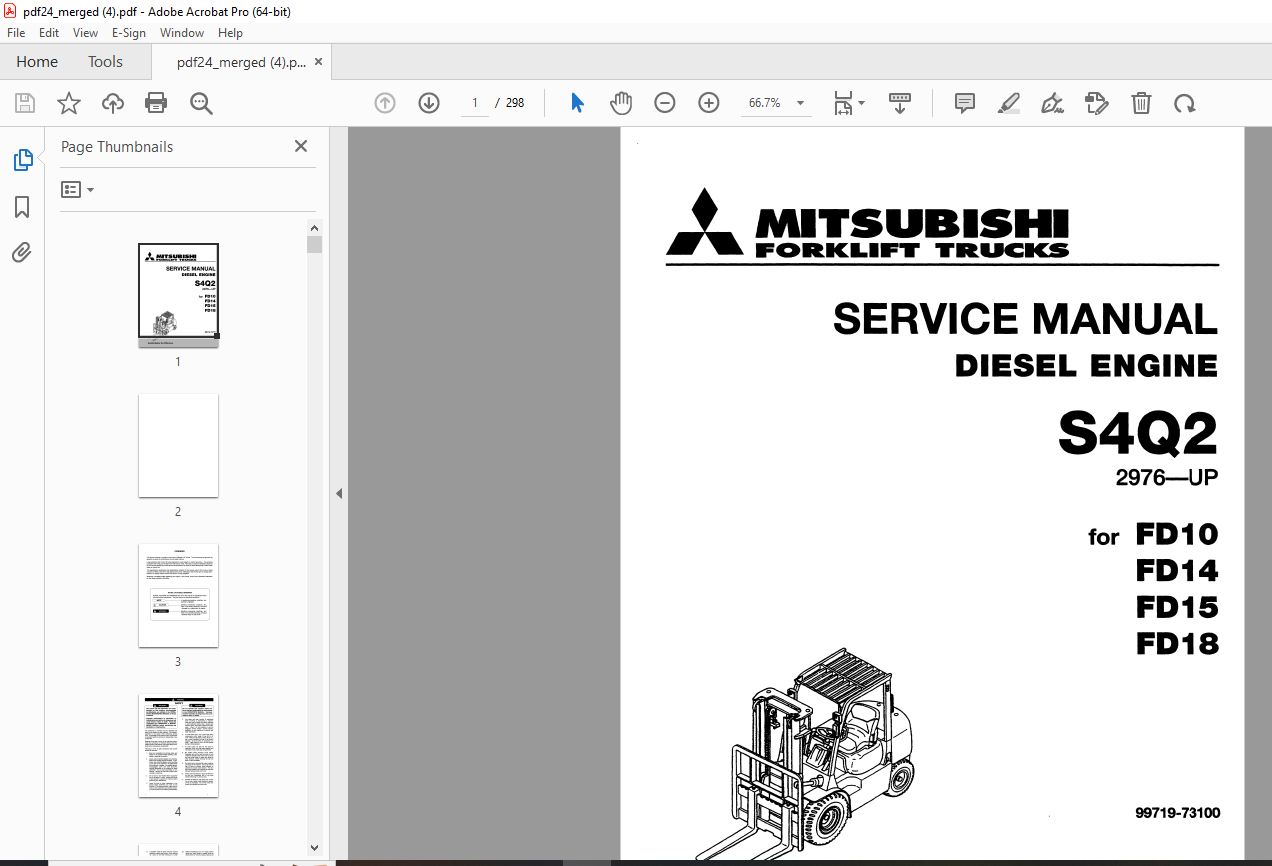
Task: Add a bookmark star to the document
Action: click(69, 103)
